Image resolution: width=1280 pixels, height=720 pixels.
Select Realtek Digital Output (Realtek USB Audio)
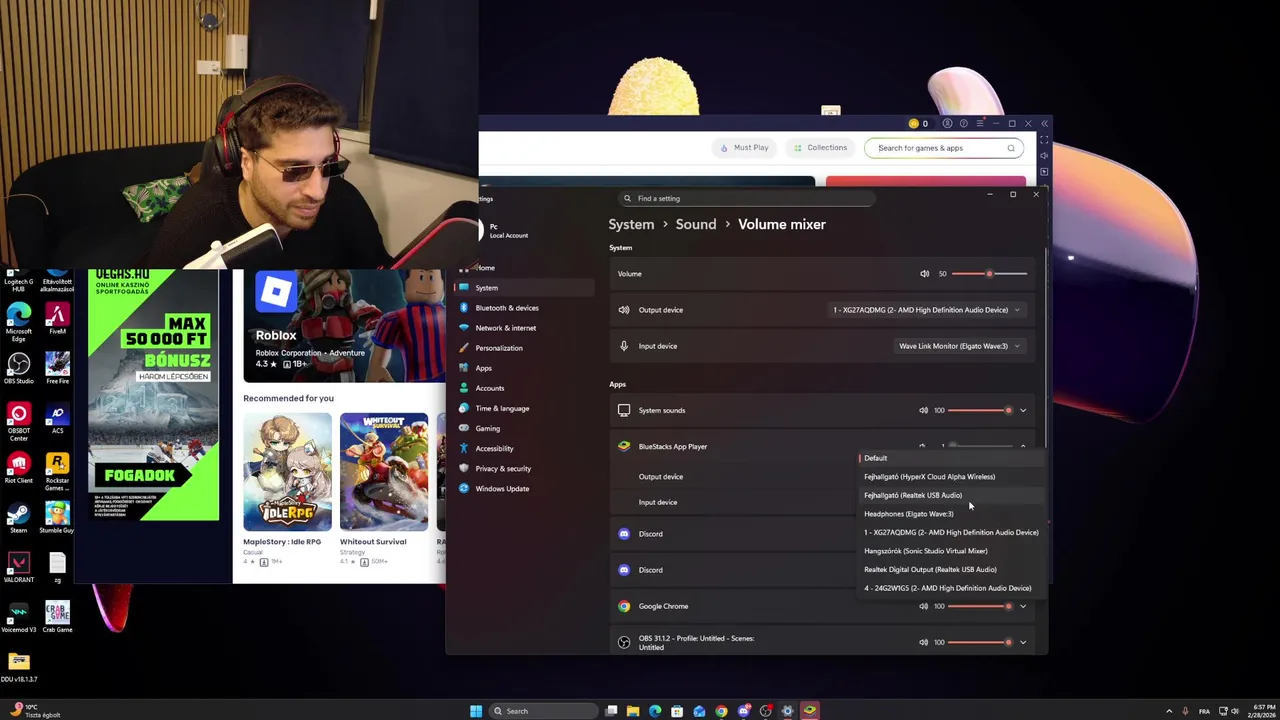[x=950, y=570]
